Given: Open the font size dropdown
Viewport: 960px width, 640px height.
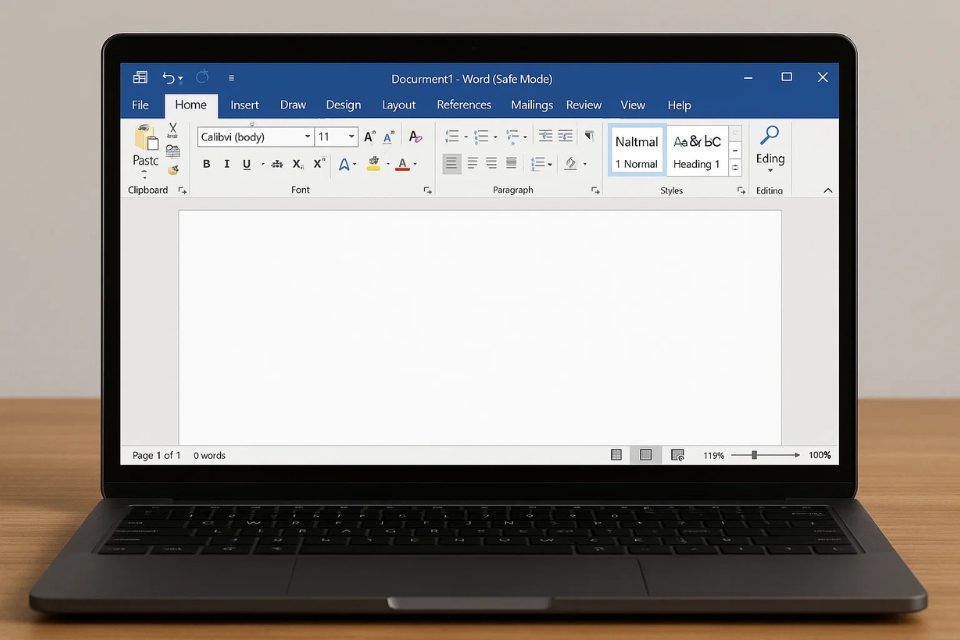Looking at the screenshot, I should click(x=350, y=136).
